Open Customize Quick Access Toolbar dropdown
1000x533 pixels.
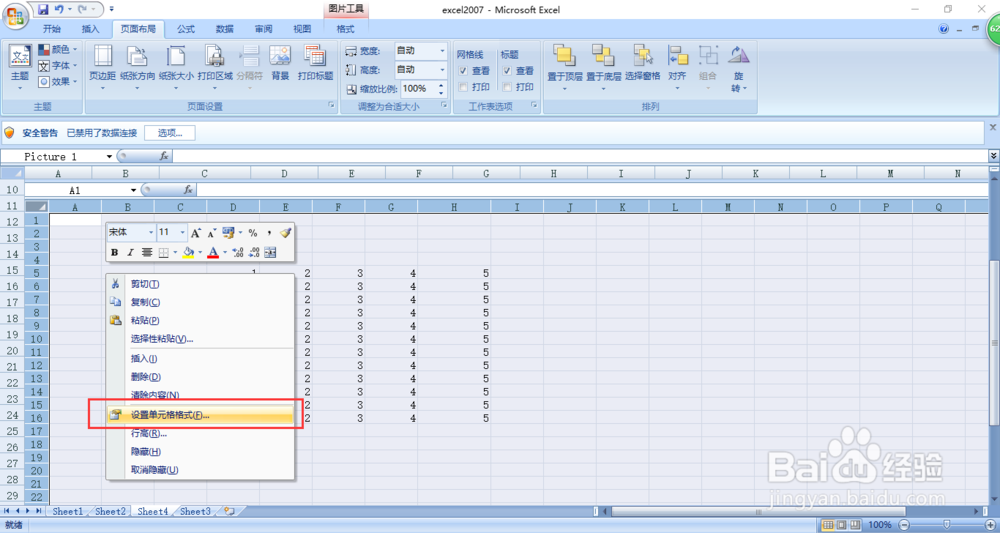[x=112, y=10]
